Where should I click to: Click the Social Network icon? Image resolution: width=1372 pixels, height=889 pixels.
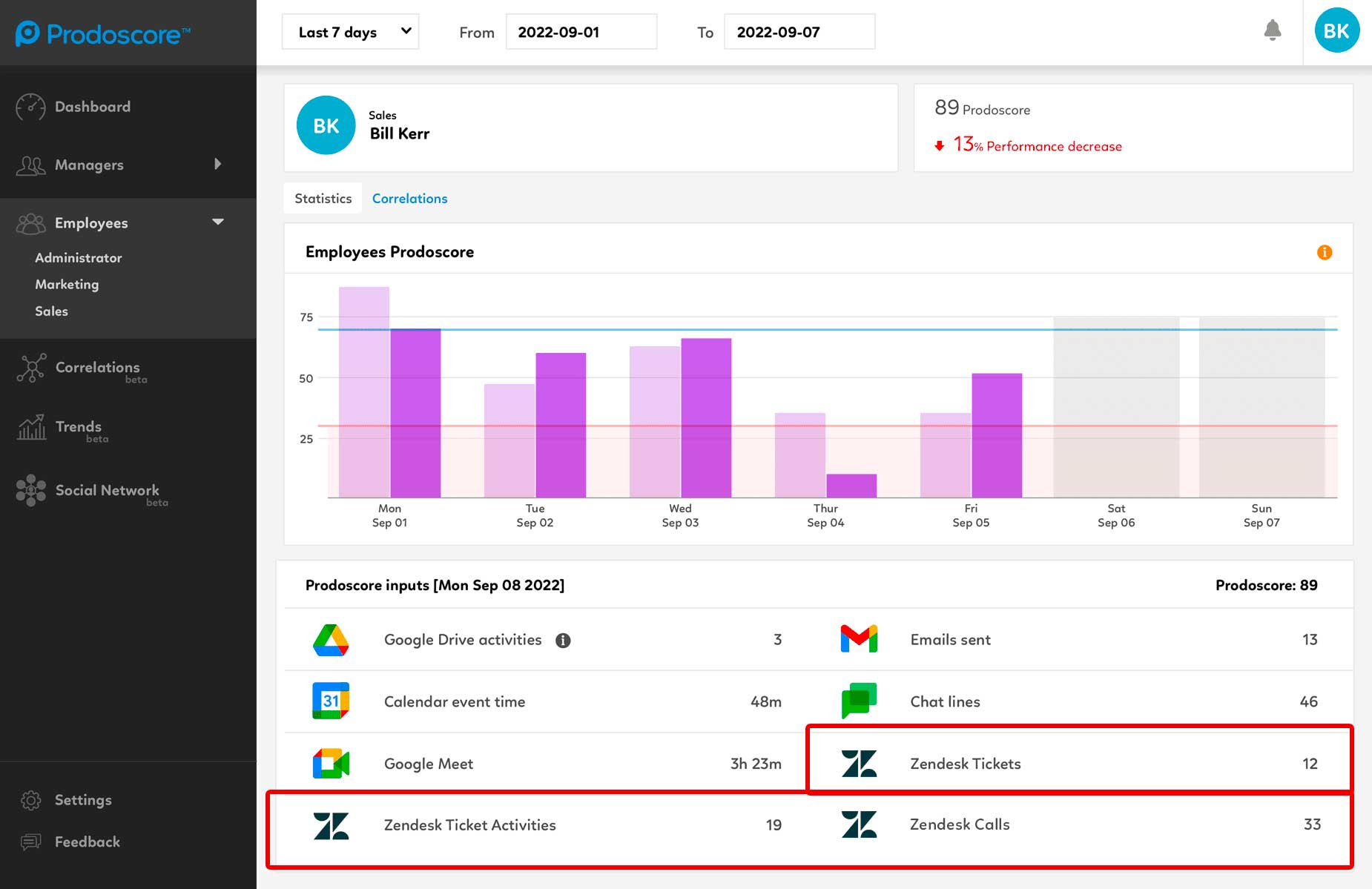31,491
